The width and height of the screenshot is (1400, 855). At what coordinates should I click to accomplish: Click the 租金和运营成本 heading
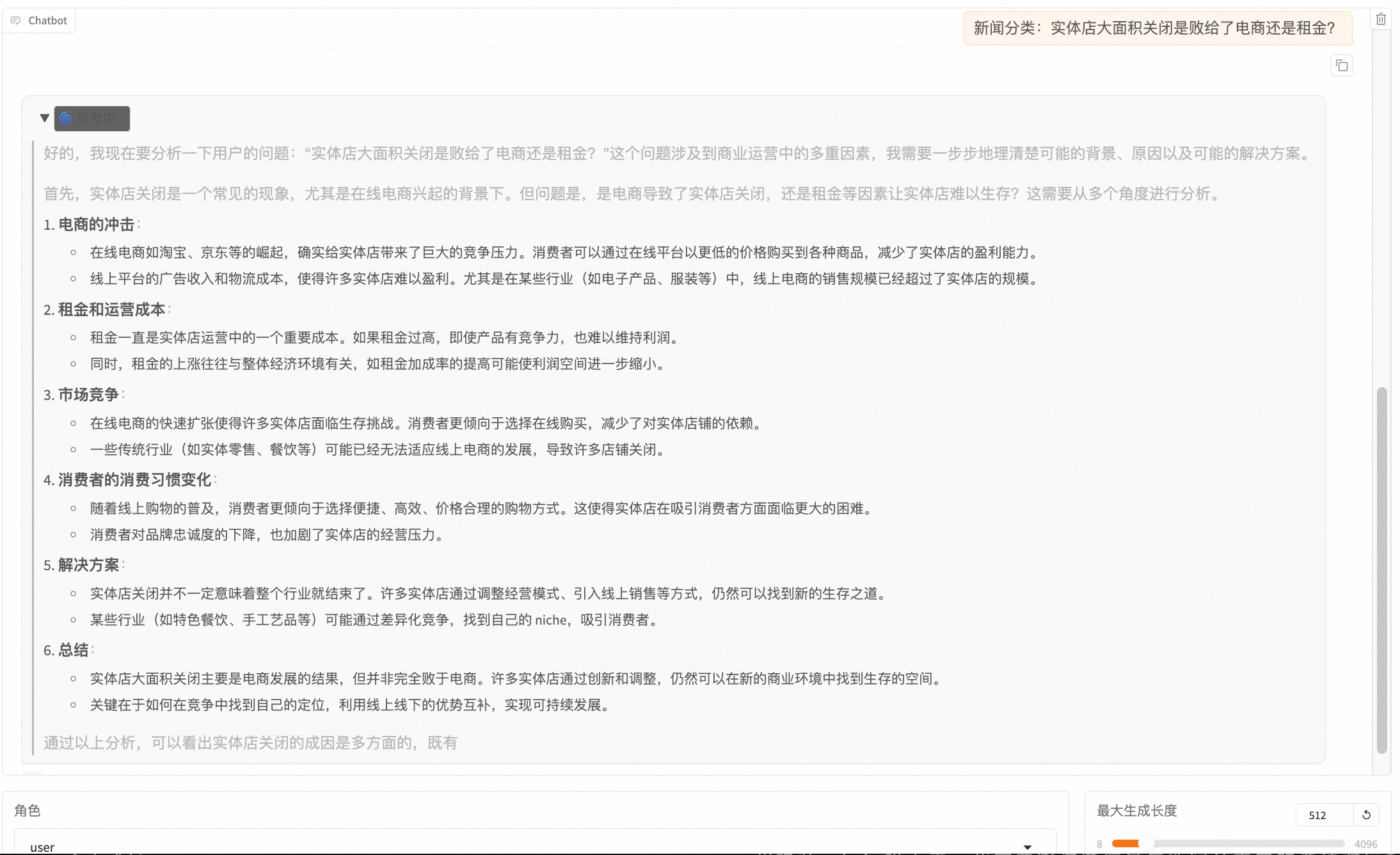(111, 310)
